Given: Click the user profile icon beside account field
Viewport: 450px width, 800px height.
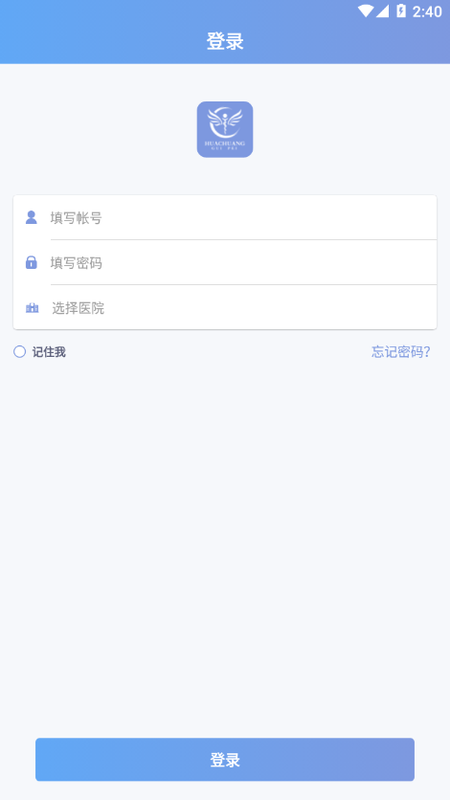Looking at the screenshot, I should [x=32, y=218].
